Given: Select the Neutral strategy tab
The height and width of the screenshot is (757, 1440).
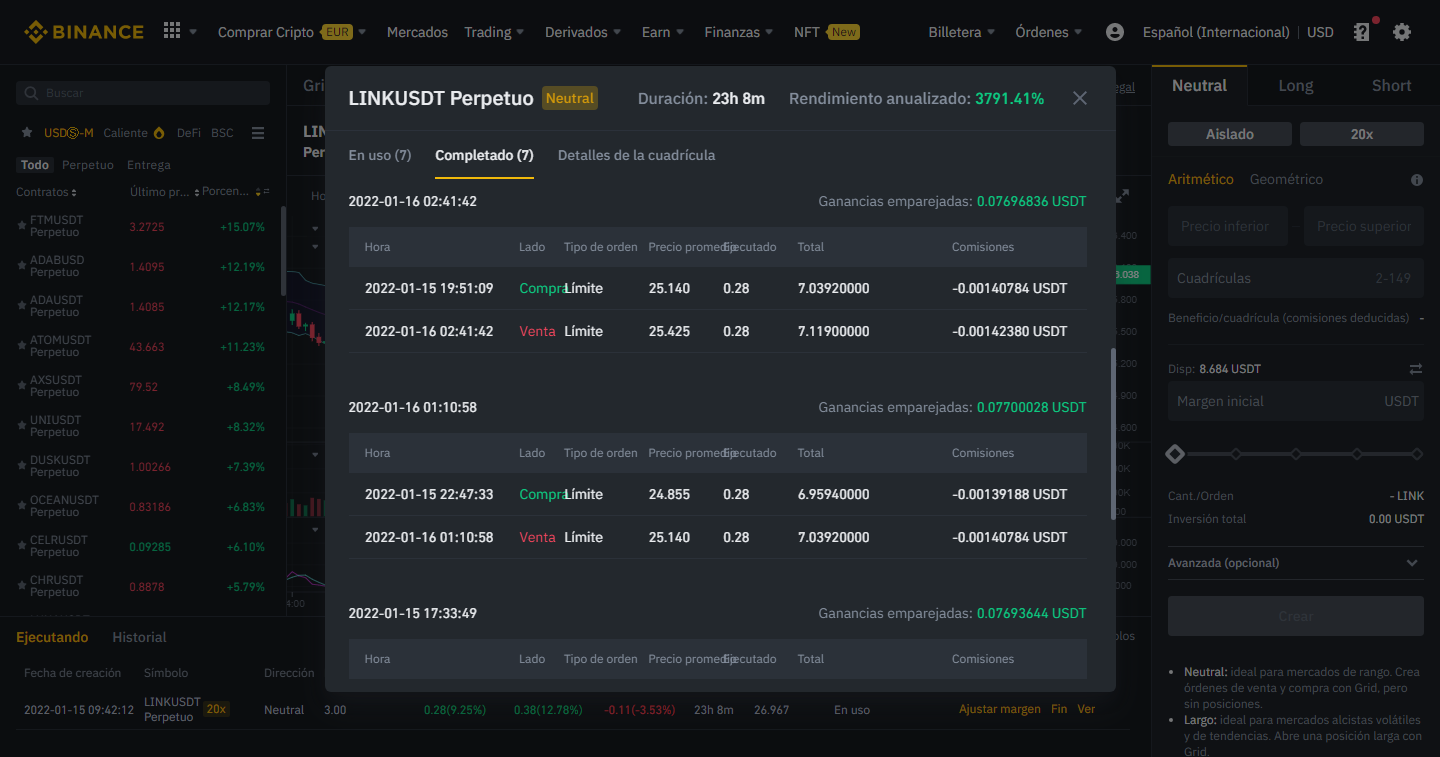Looking at the screenshot, I should coord(1200,86).
